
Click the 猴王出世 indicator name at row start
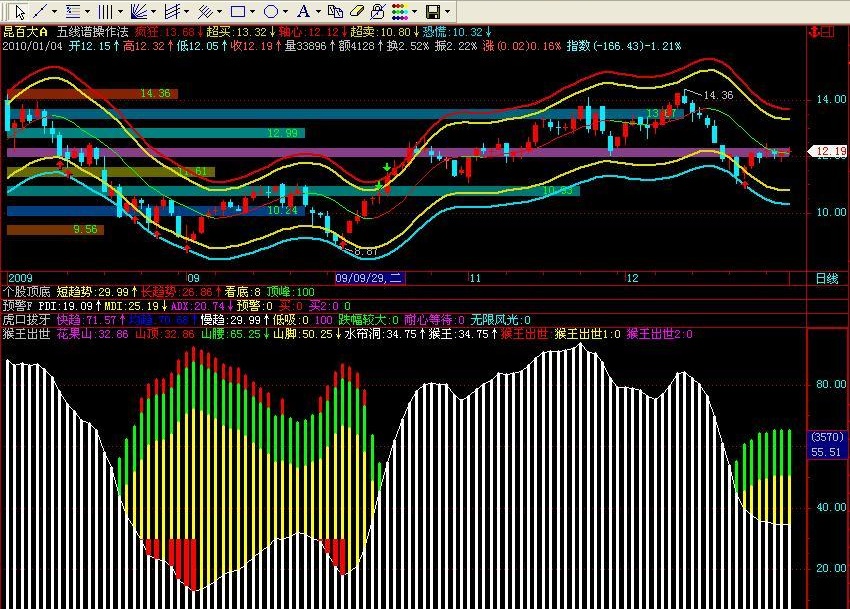tap(27, 334)
